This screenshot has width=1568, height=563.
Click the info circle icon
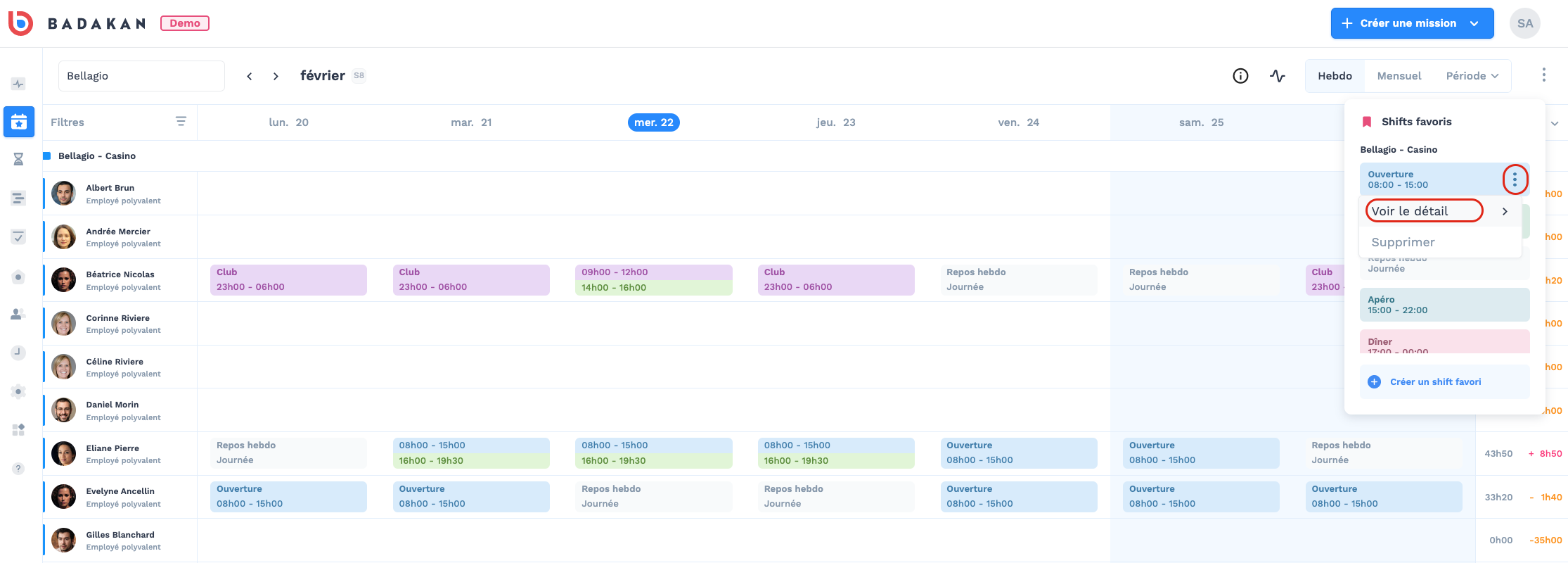coord(1240,76)
